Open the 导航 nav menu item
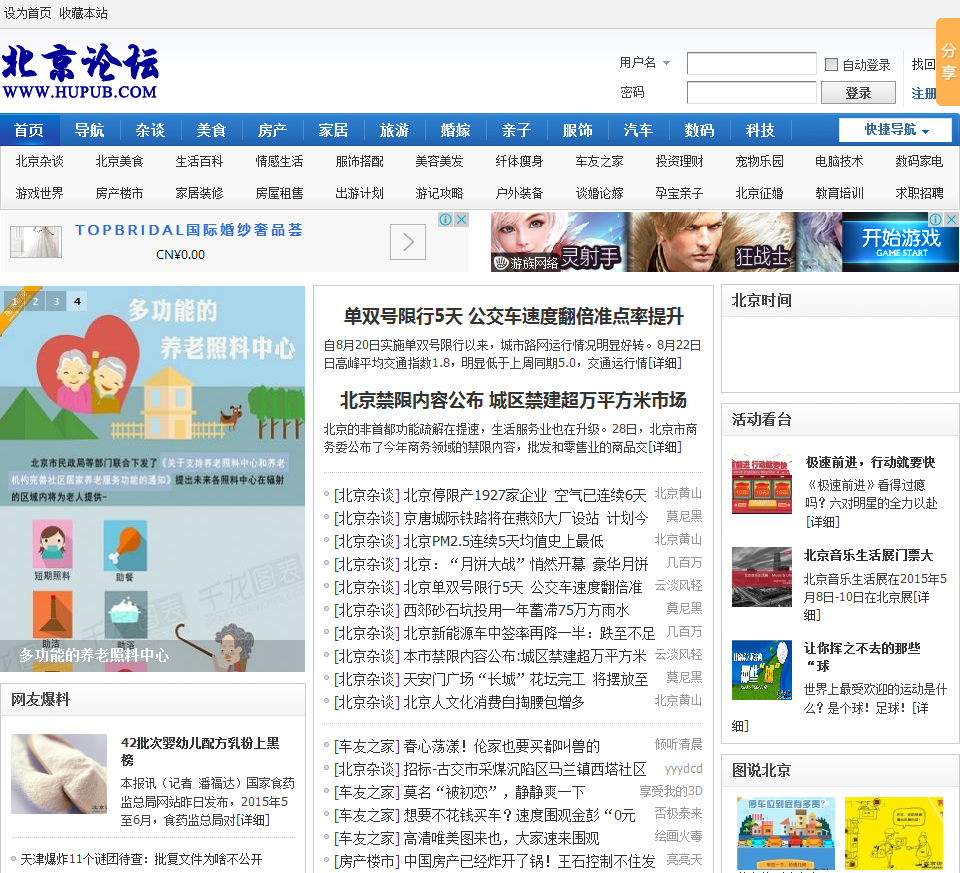 (x=89, y=130)
